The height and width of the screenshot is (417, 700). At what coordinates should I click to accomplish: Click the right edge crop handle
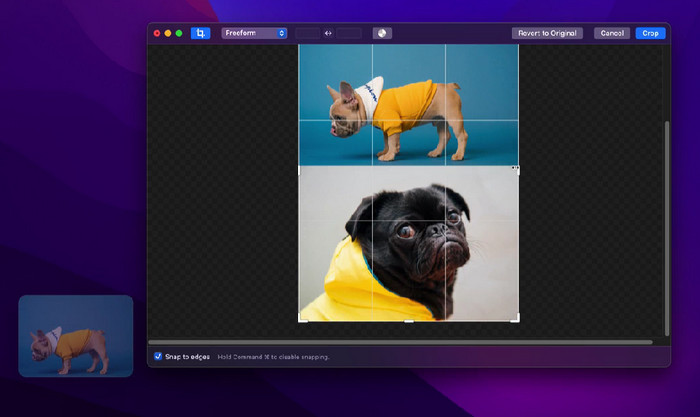click(x=518, y=170)
